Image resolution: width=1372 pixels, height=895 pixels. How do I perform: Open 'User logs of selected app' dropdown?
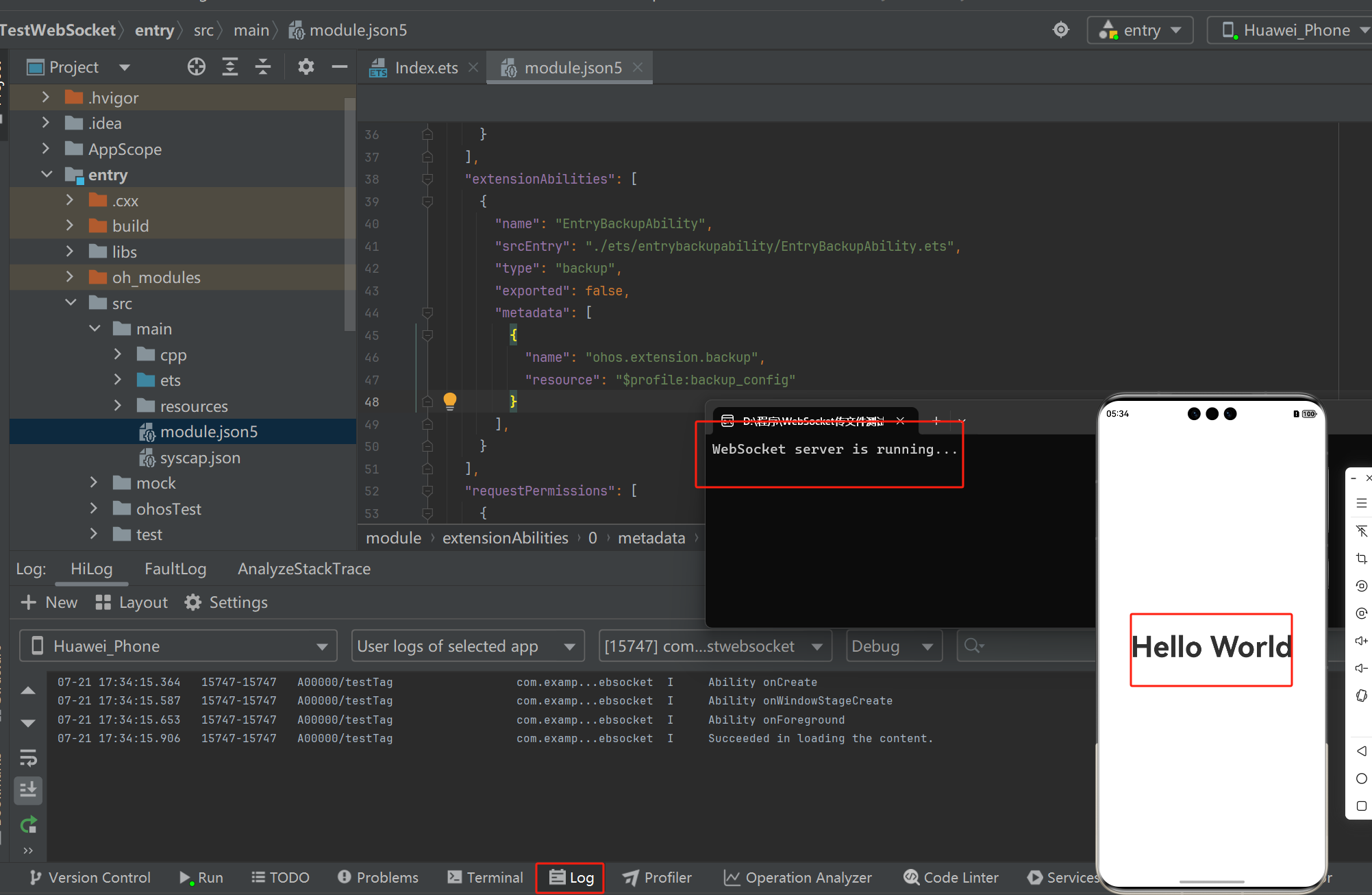(x=468, y=646)
